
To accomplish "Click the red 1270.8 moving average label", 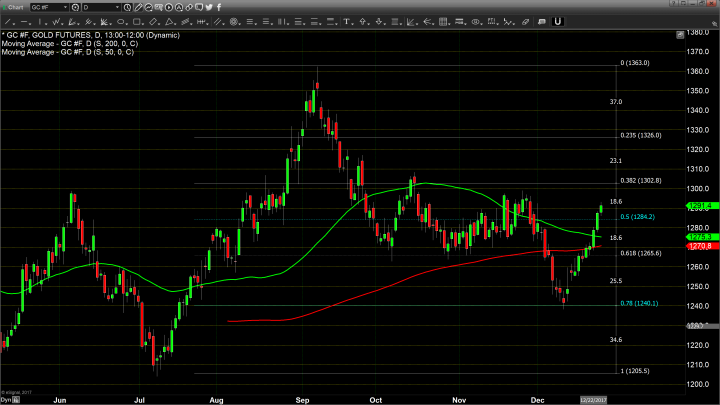I will tap(702, 246).
